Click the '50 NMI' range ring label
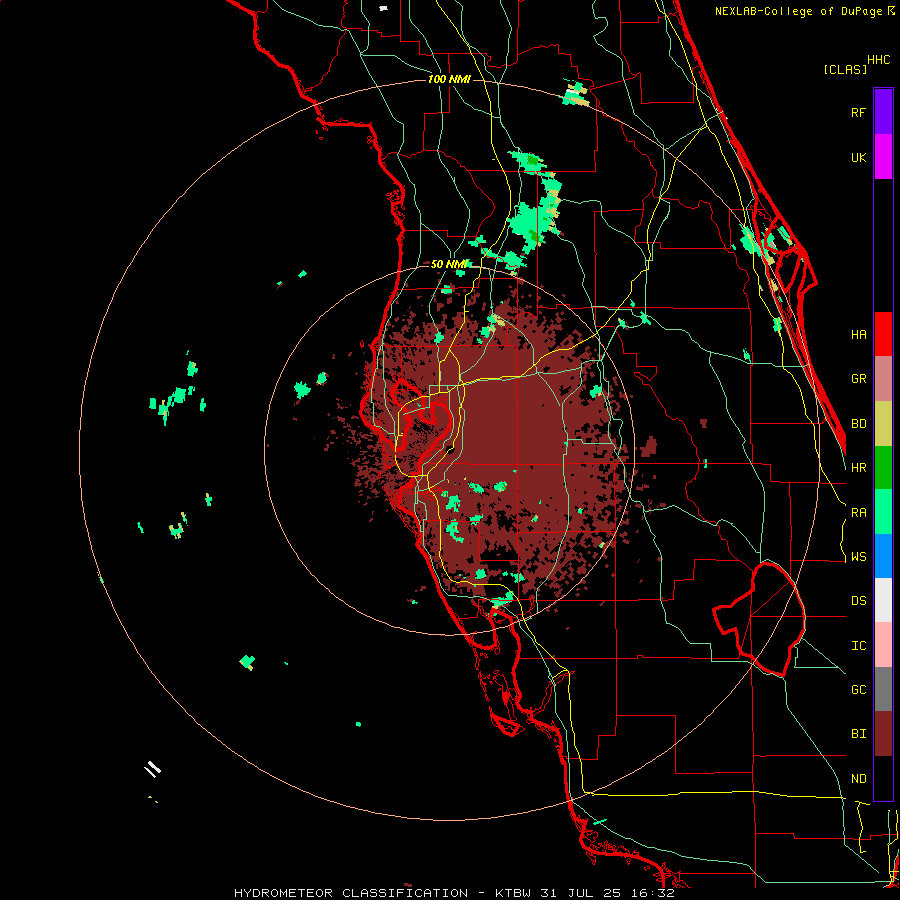Image resolution: width=900 pixels, height=900 pixels. 449,264
